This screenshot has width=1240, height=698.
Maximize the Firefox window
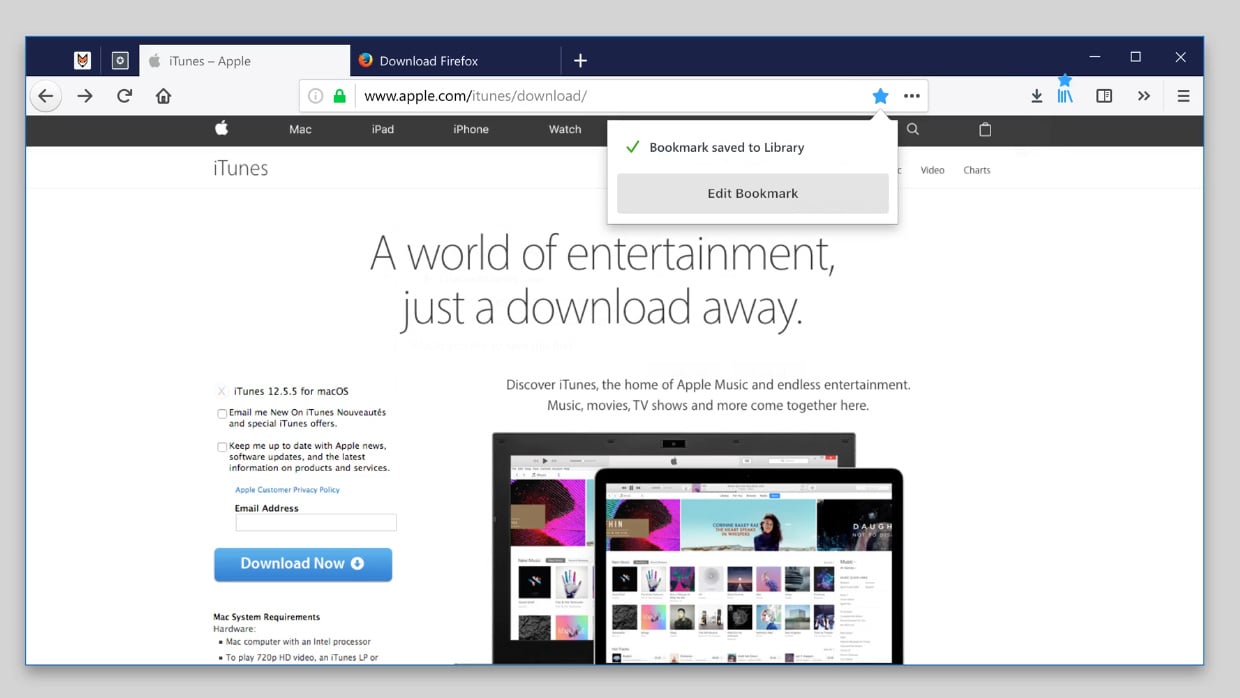point(1136,57)
